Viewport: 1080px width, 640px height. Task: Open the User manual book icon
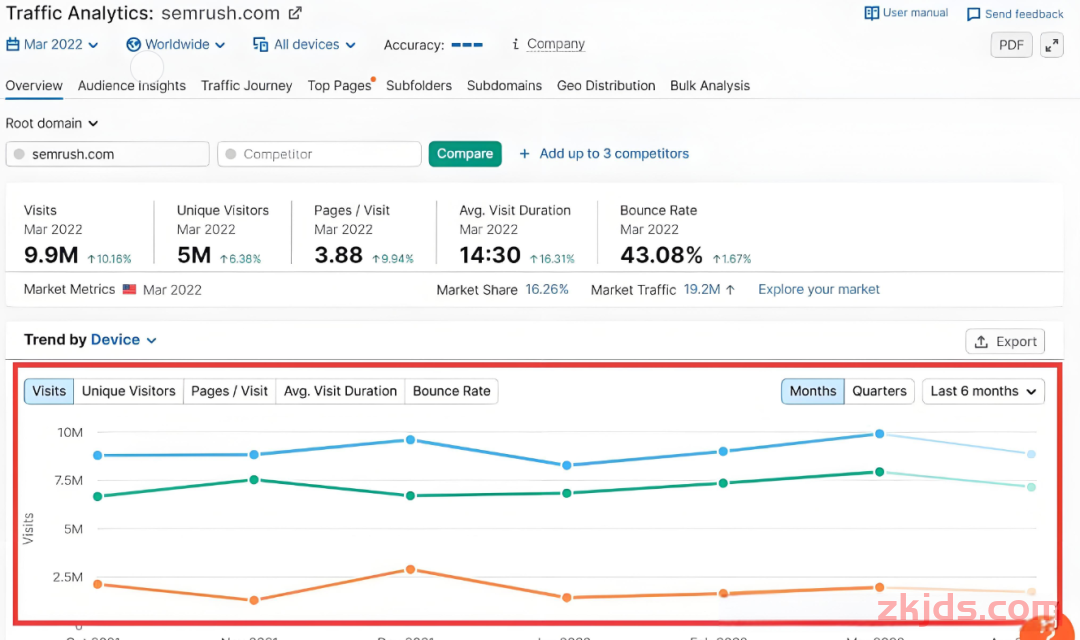(x=871, y=13)
